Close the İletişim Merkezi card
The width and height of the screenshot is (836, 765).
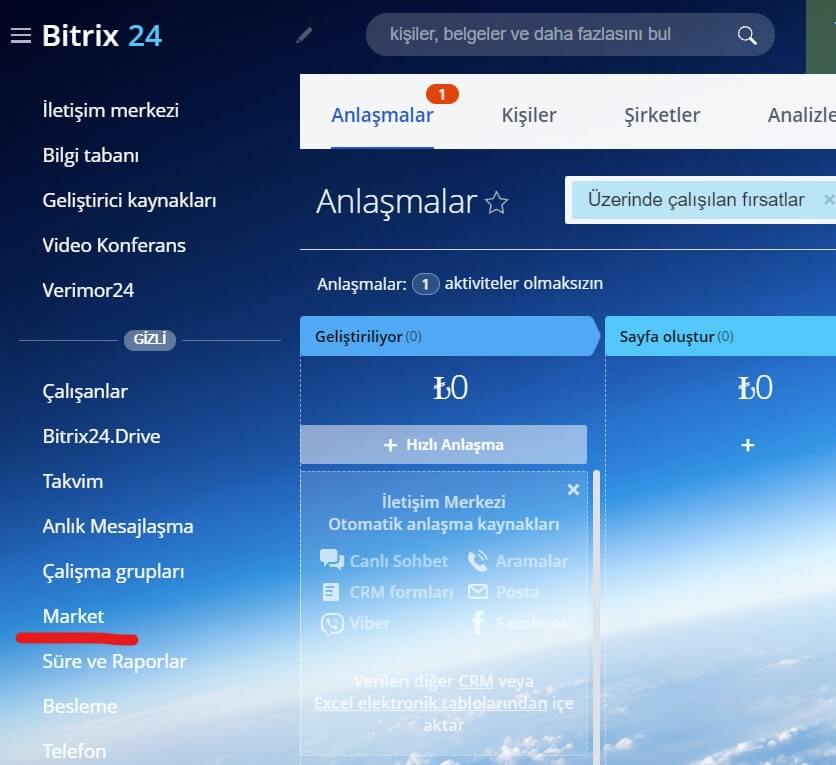pos(573,489)
